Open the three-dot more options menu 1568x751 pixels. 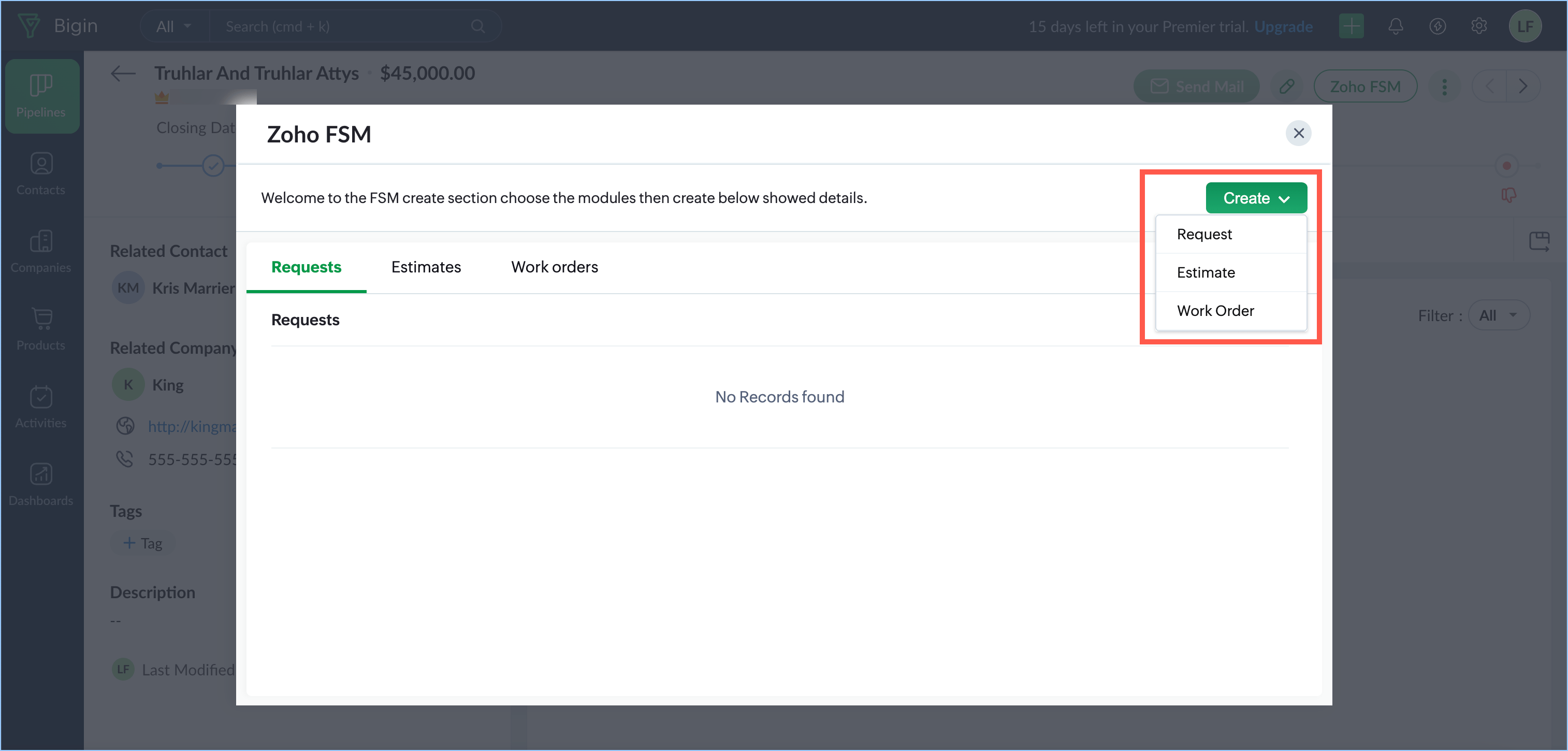click(x=1444, y=86)
